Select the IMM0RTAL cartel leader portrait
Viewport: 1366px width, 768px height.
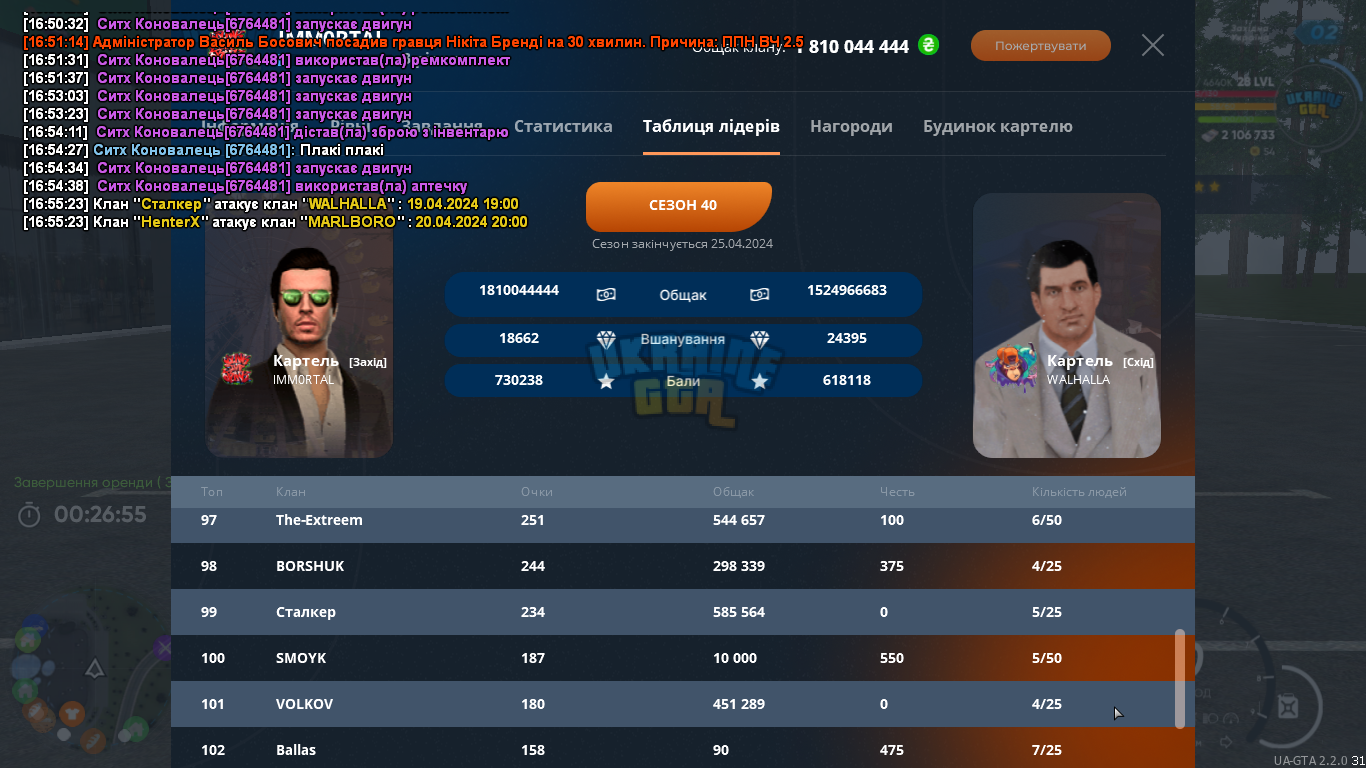(x=299, y=325)
